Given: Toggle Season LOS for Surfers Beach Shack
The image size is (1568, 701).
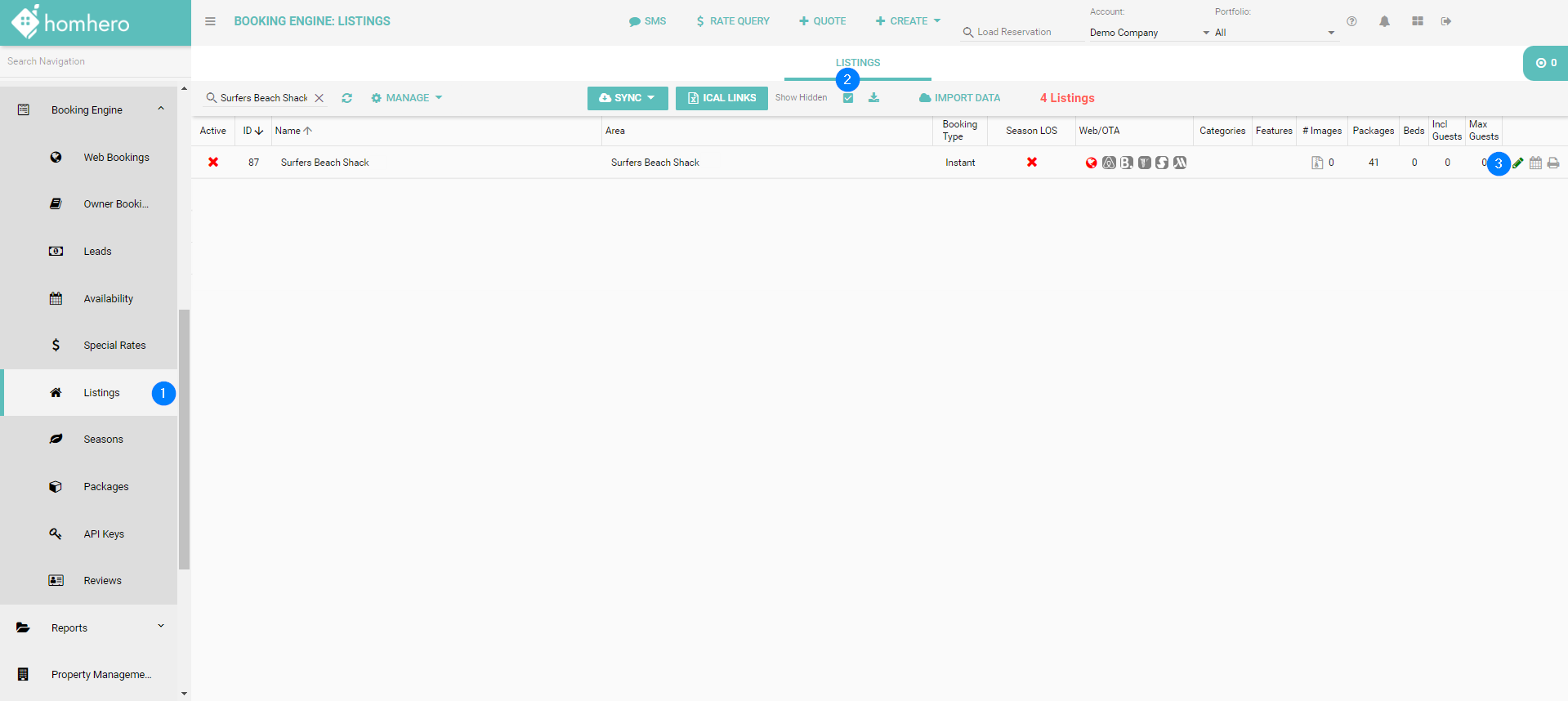Looking at the screenshot, I should 1032,163.
